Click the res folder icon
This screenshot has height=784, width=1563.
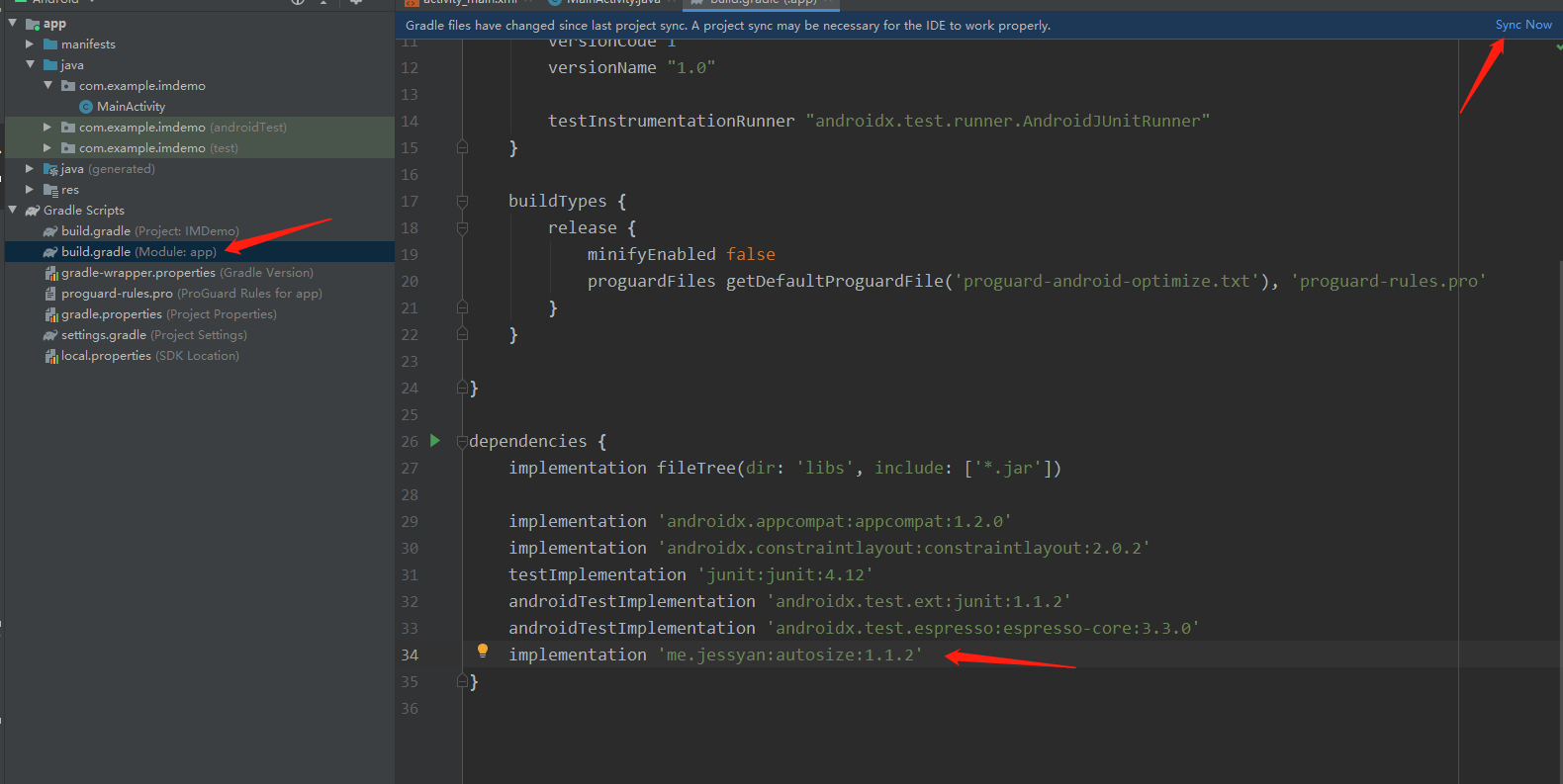tap(50, 190)
